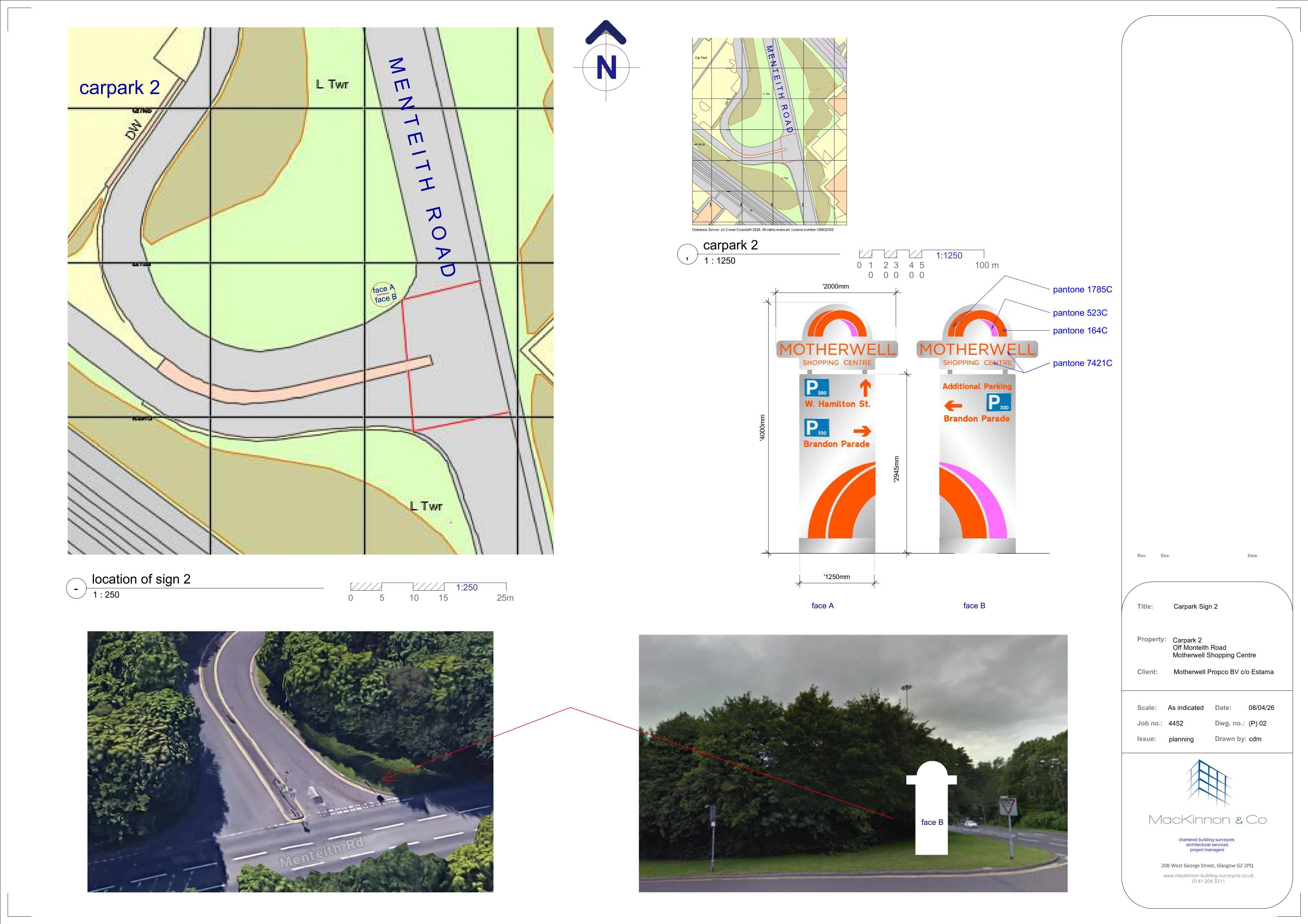Click the north arrow compass symbol
The width and height of the screenshot is (1308, 924).
point(605,61)
